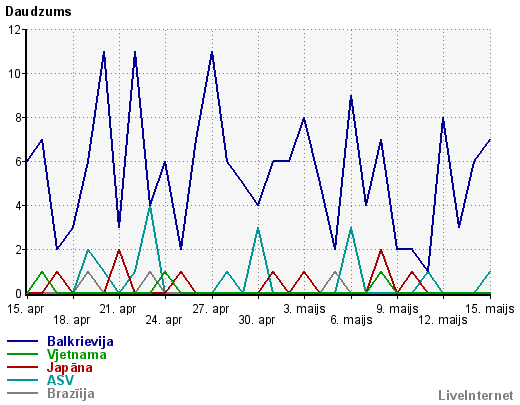
Task: Click the LiveInternet label
Action: [x=476, y=396]
